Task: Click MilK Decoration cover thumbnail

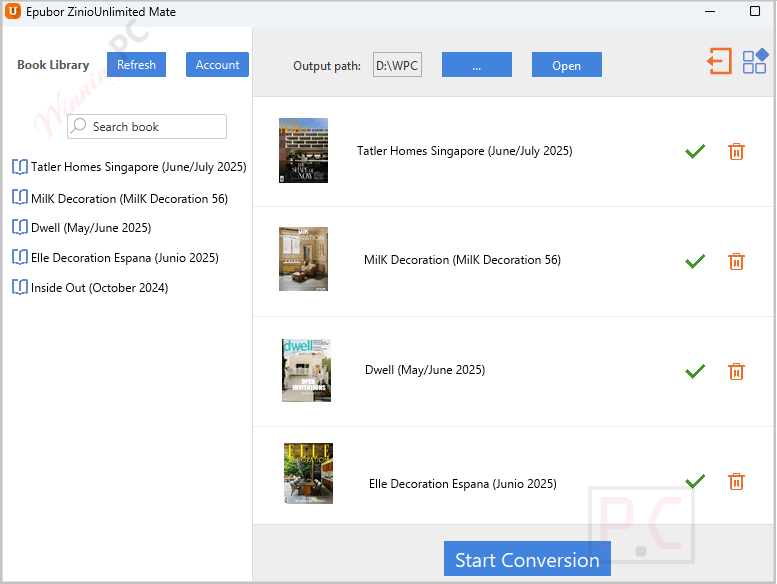Action: coord(303,259)
